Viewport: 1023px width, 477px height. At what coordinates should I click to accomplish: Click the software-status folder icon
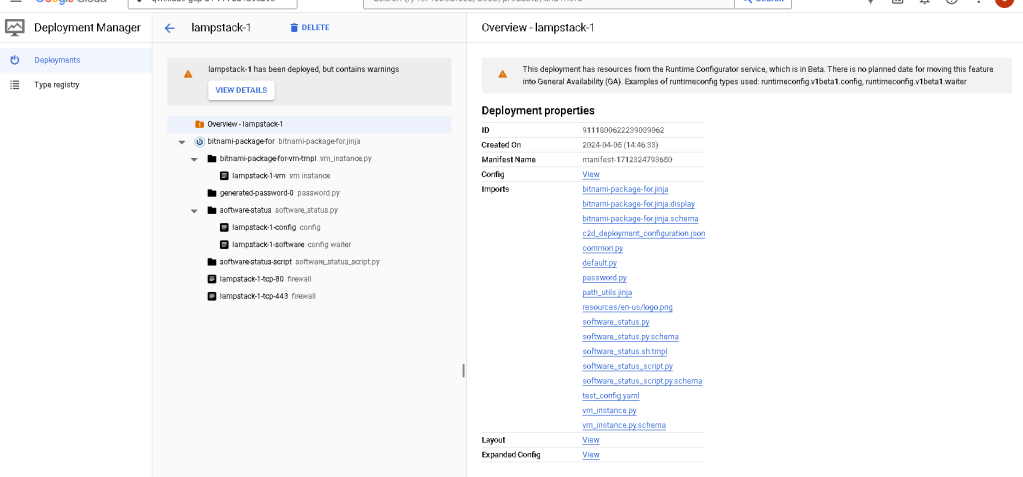point(212,210)
